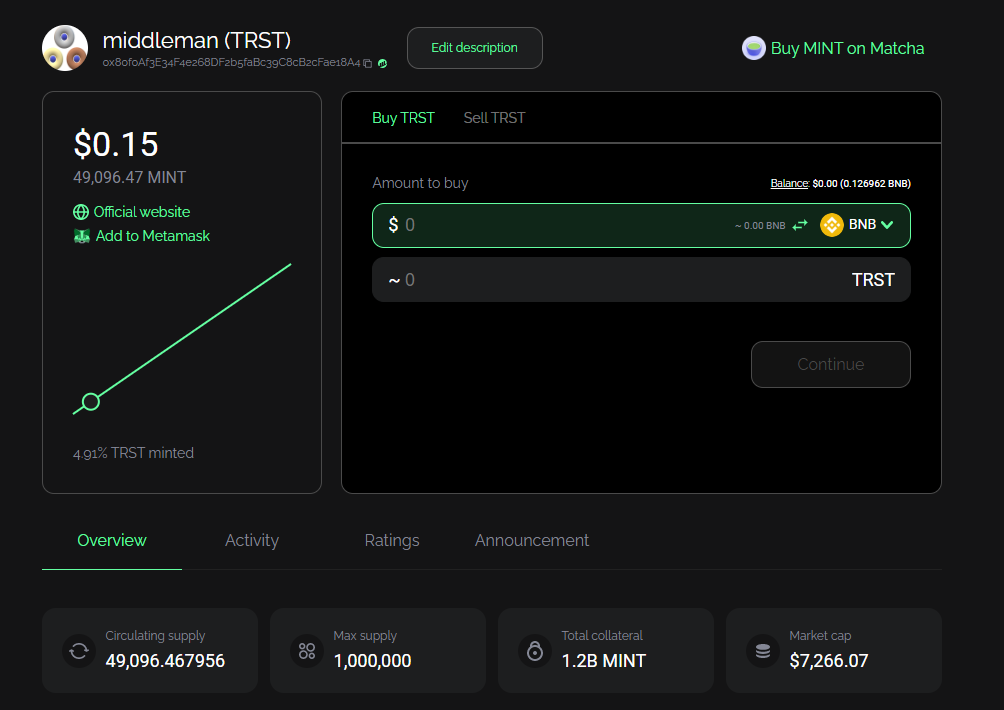
Task: Open the Announcement tab
Action: (531, 540)
